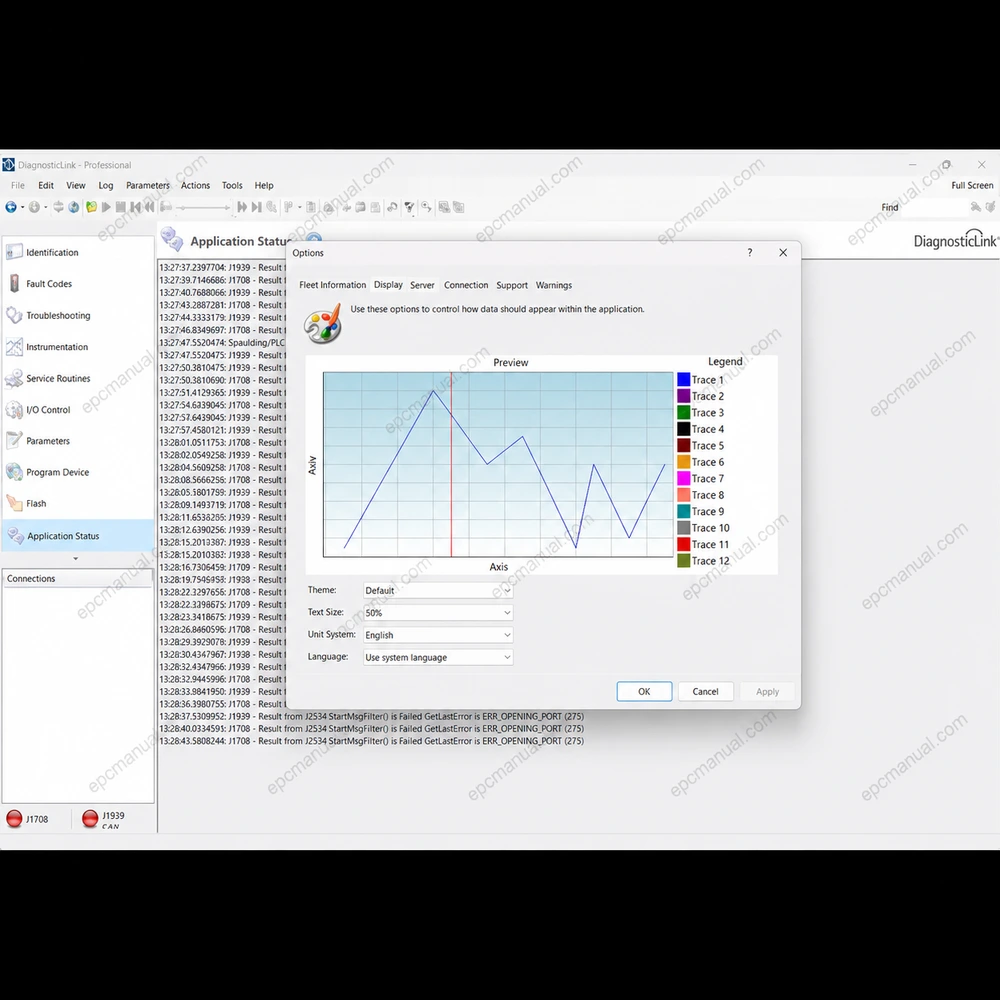Click the filter funnel toolbar icon

409,207
